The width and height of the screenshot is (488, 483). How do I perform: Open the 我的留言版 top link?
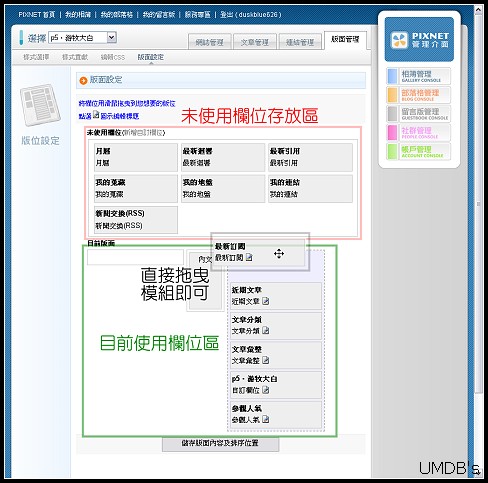pyautogui.click(x=159, y=15)
